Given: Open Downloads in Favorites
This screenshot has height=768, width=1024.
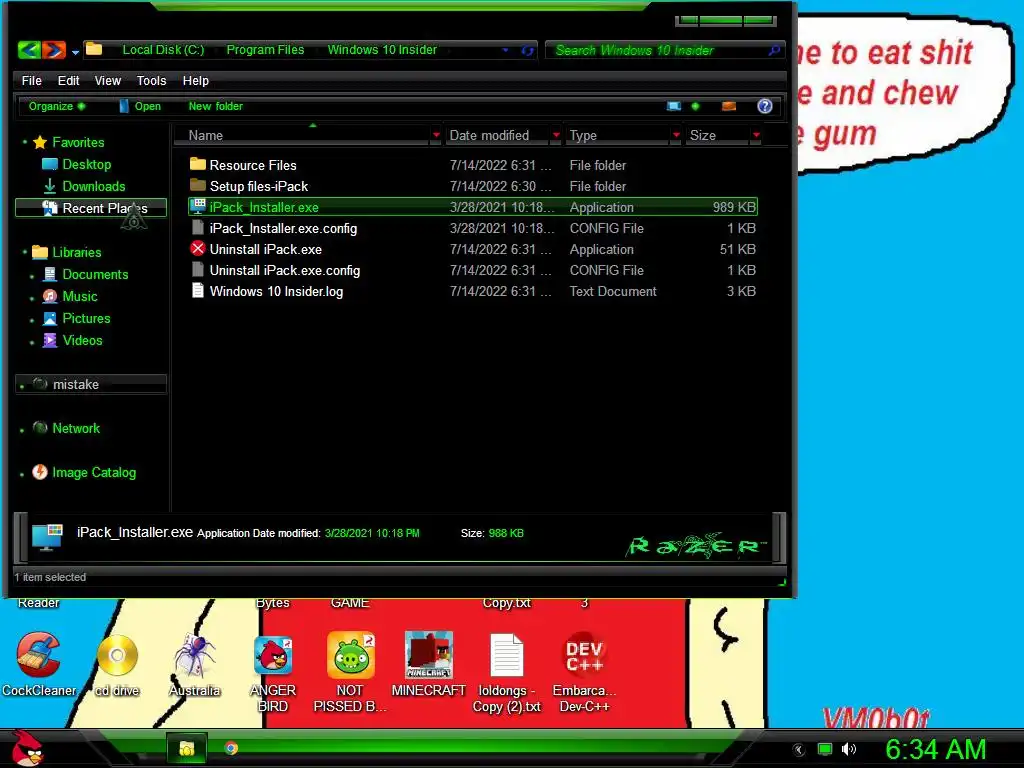Looking at the screenshot, I should coord(84,186).
